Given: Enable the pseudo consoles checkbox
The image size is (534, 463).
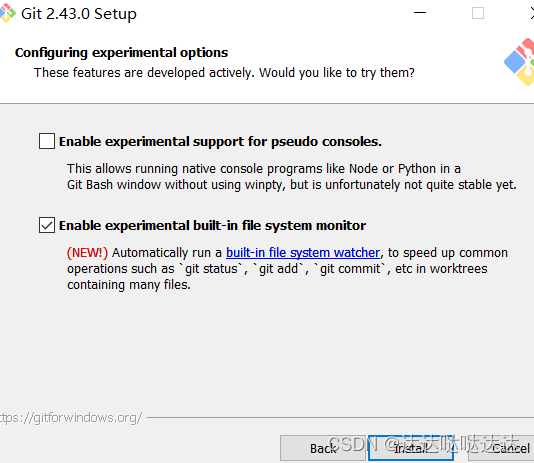Looking at the screenshot, I should (x=47, y=141).
